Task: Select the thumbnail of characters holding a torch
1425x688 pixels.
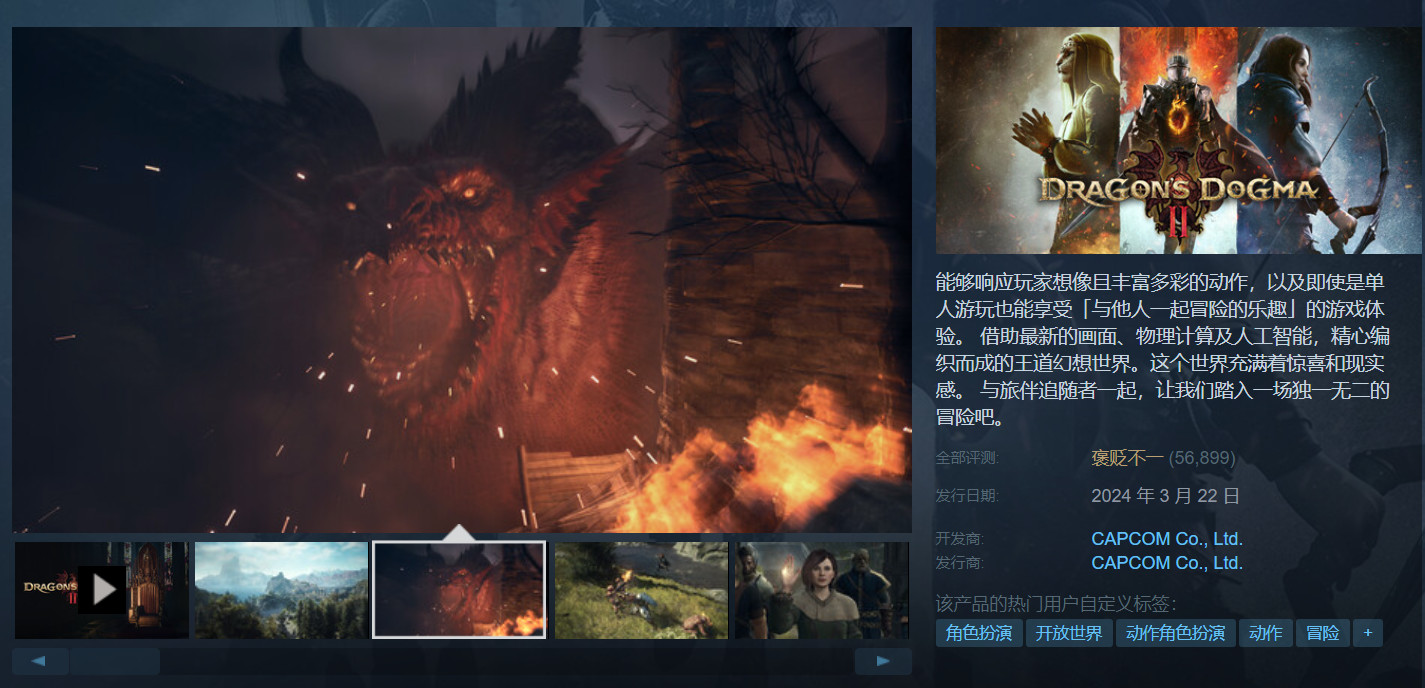Action: [x=821, y=590]
